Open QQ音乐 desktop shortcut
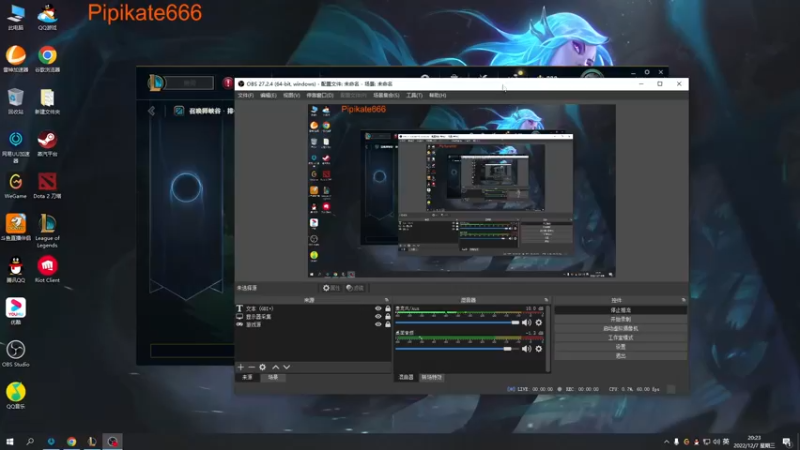This screenshot has height=450, width=800. click(x=16, y=396)
